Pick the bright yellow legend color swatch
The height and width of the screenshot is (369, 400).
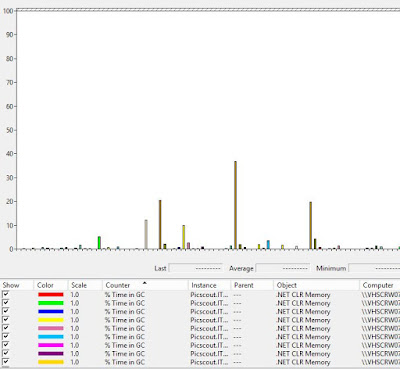pyautogui.click(x=51, y=320)
